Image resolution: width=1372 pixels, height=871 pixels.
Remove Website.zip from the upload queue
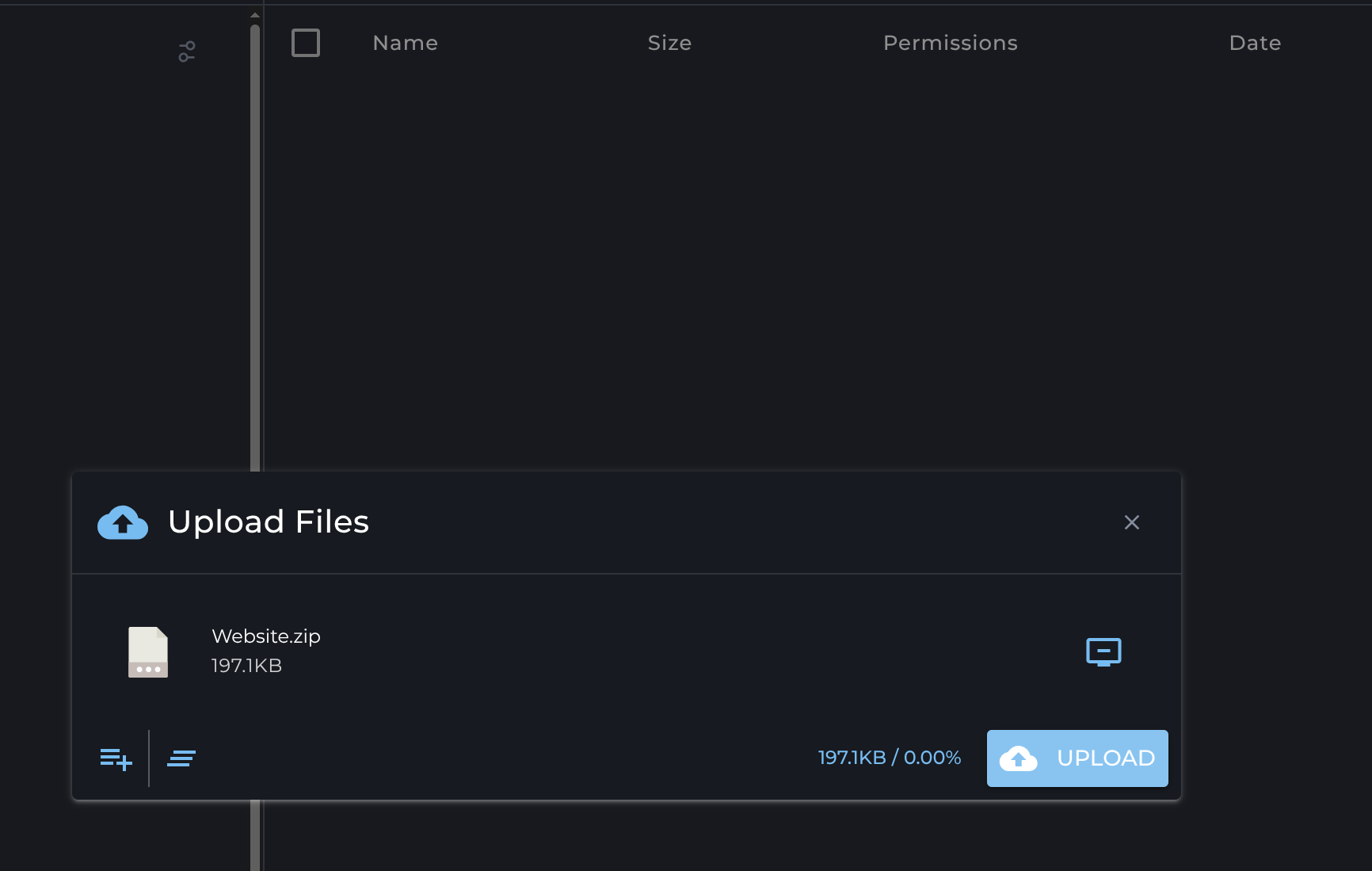point(1103,651)
